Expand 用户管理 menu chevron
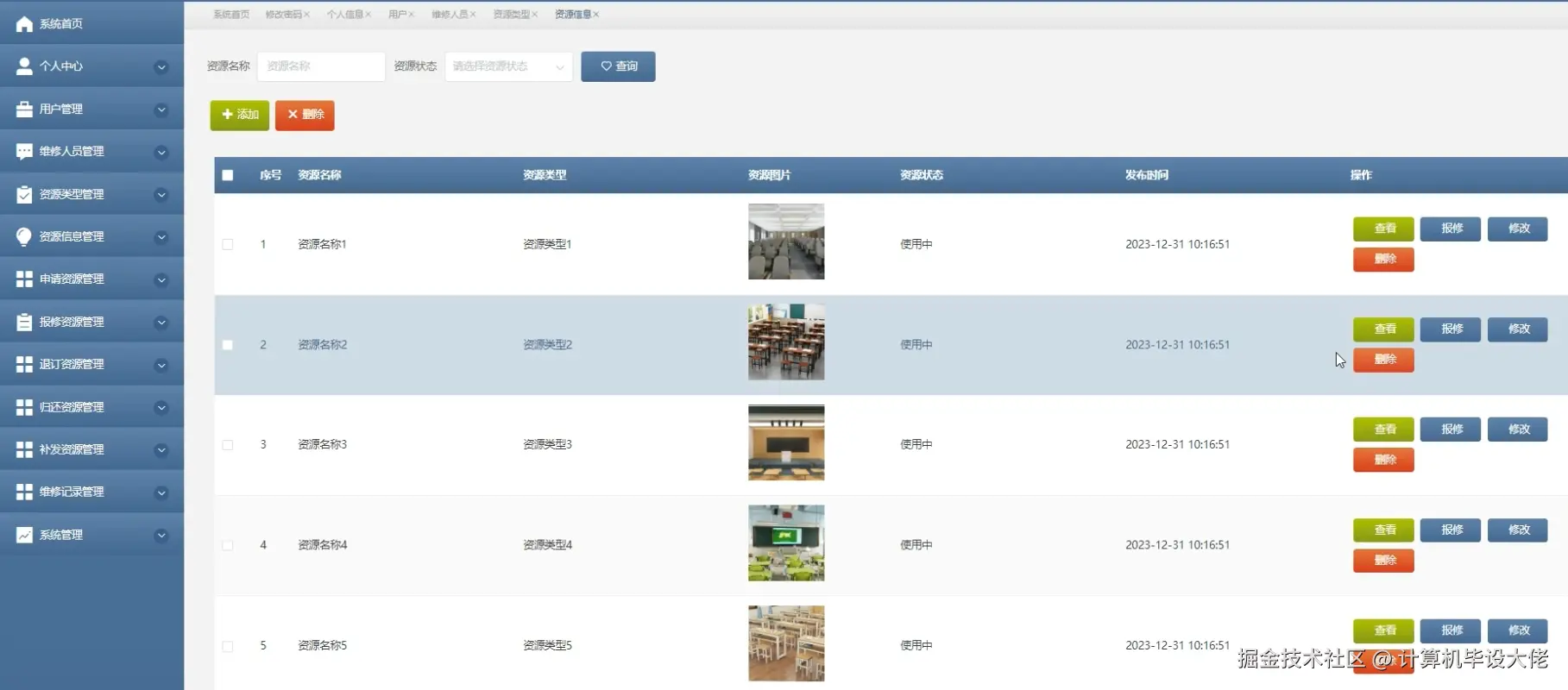 pyautogui.click(x=161, y=110)
